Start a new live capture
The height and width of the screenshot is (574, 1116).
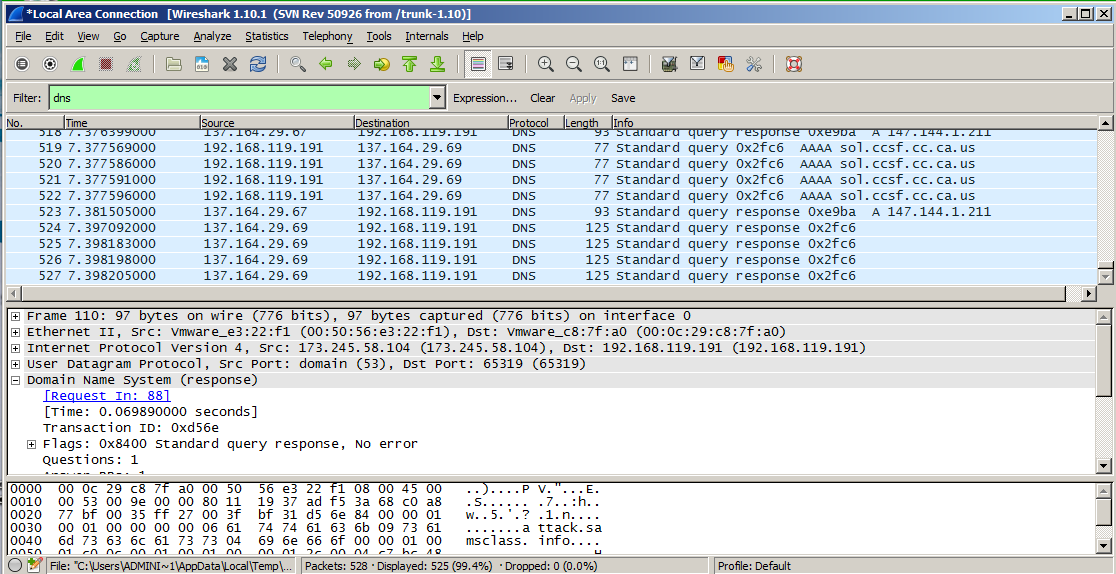click(x=78, y=65)
